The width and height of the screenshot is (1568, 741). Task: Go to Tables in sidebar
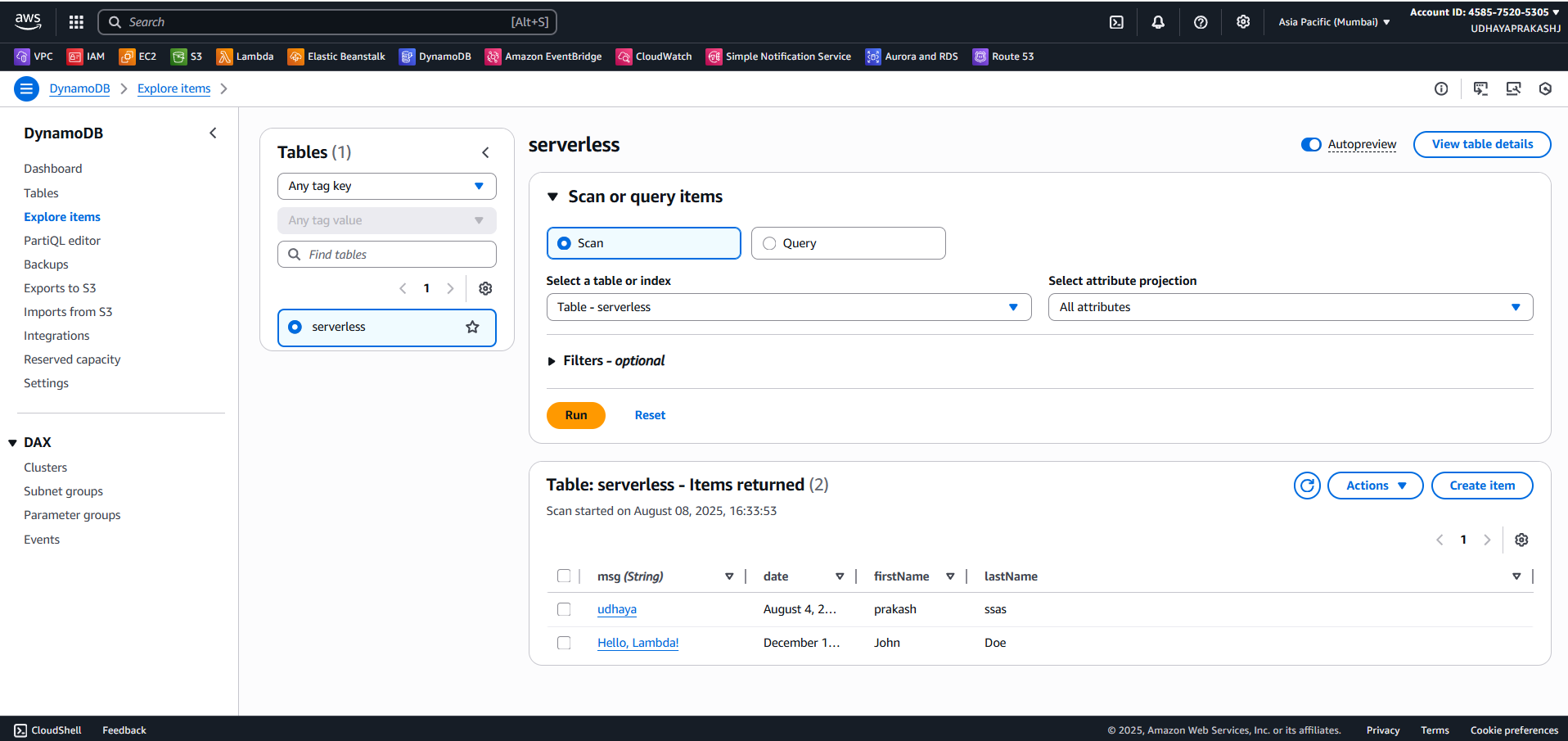coord(41,193)
